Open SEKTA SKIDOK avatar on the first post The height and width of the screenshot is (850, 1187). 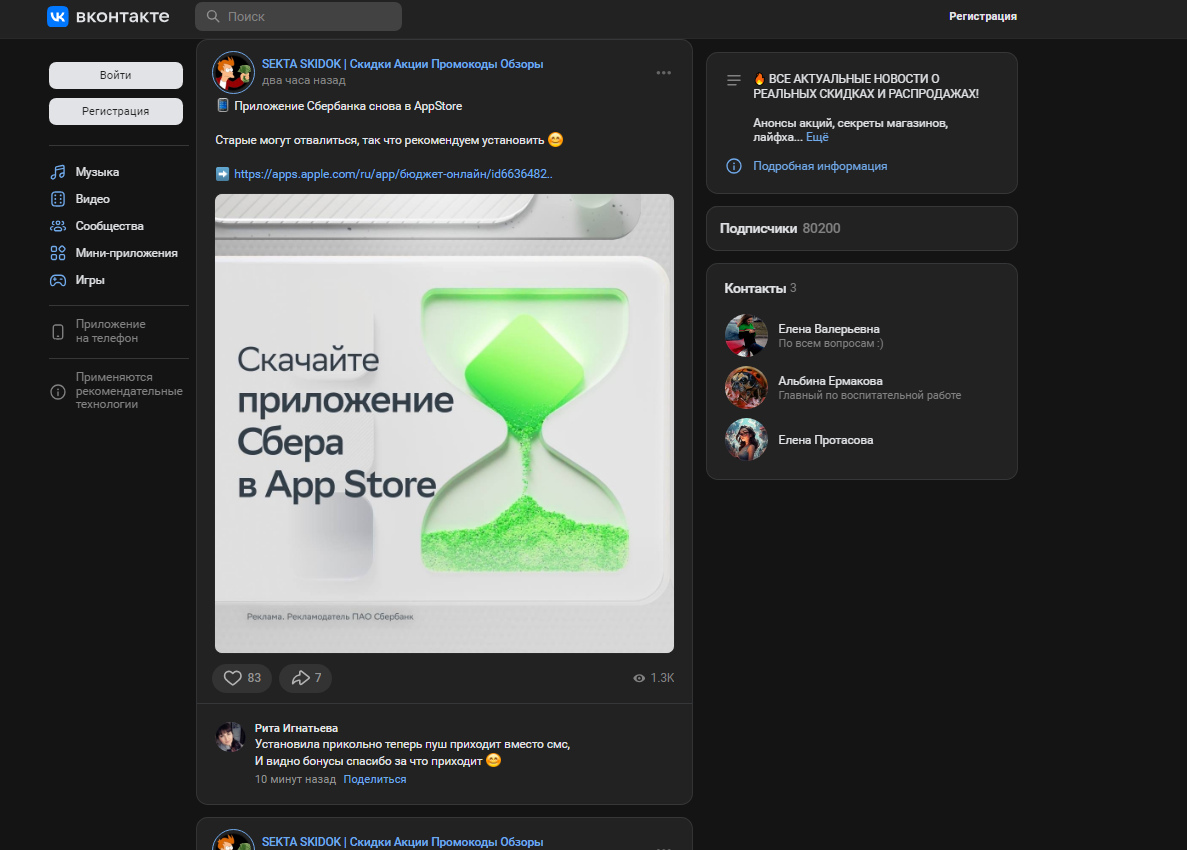[233, 72]
